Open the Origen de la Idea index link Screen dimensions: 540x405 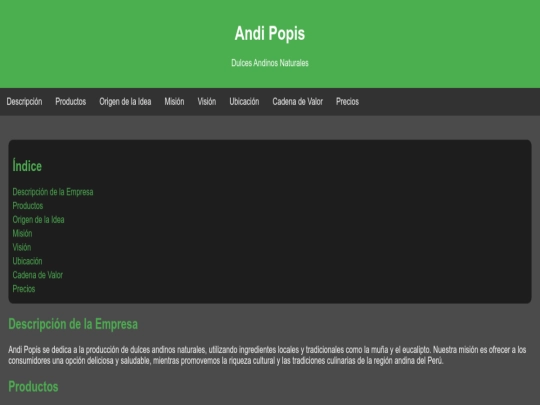point(38,219)
